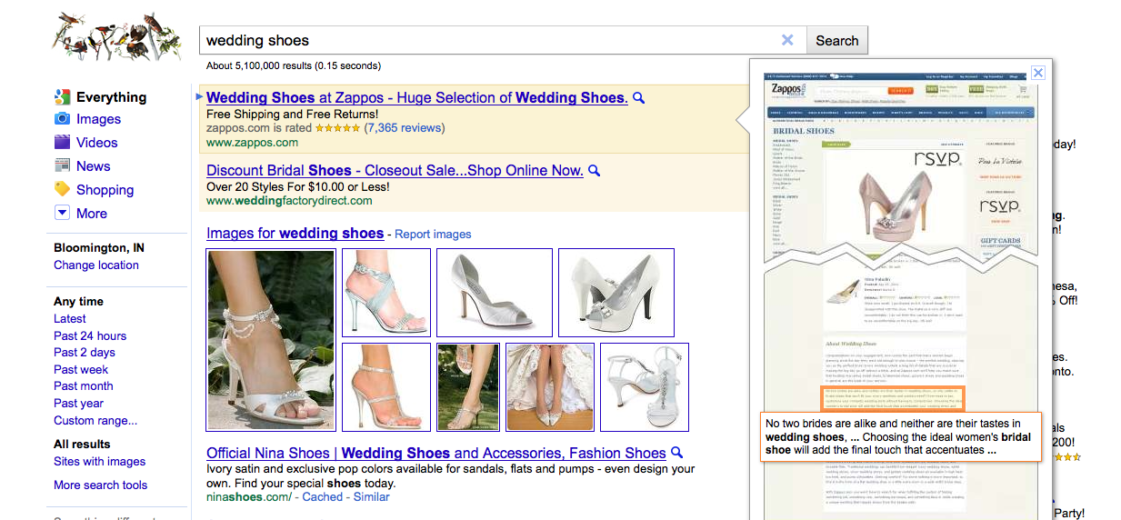Open the preview magnifier next to Official Nina Shoes

coord(677,453)
